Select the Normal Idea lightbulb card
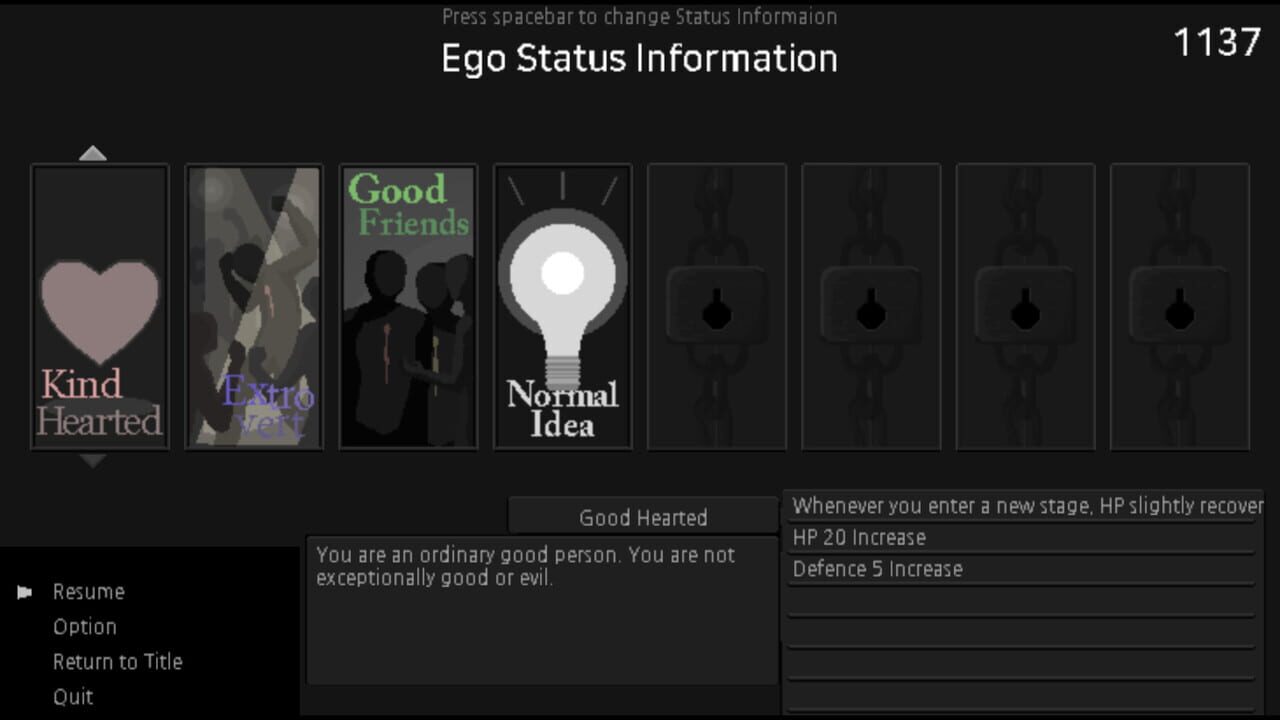Screen dimensions: 1280x720 [562, 307]
